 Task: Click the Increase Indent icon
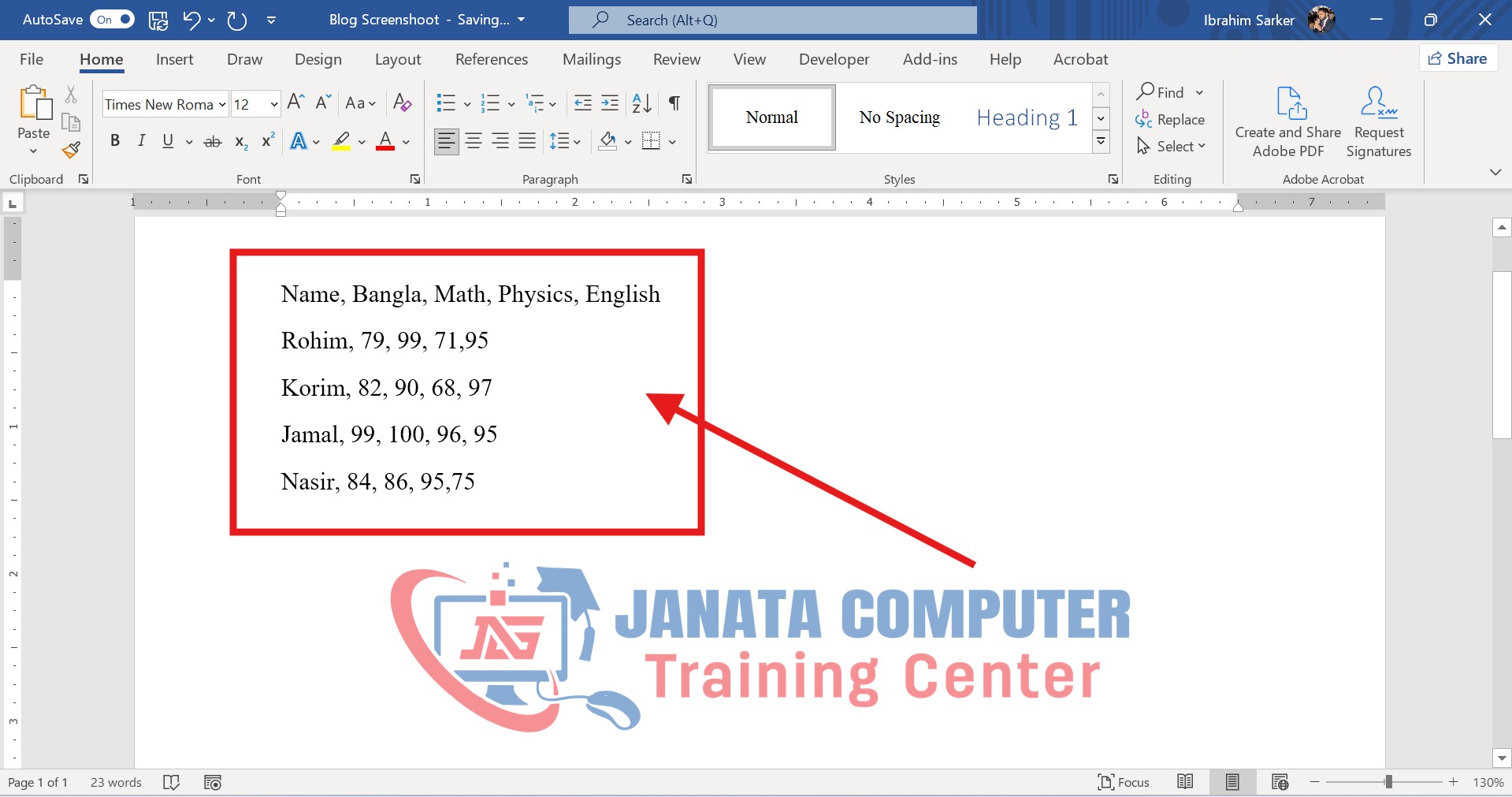pos(610,103)
